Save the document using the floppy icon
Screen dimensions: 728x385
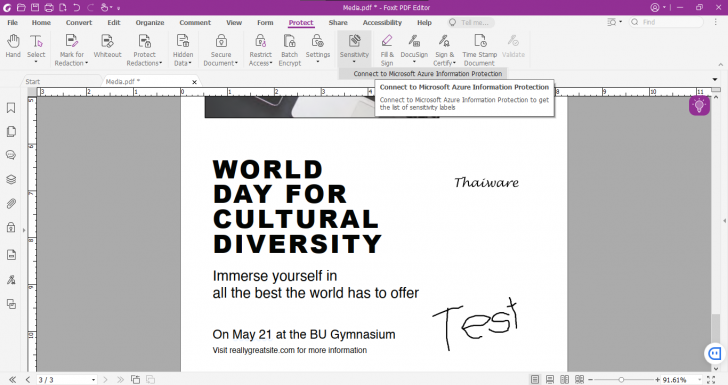(x=35, y=7)
